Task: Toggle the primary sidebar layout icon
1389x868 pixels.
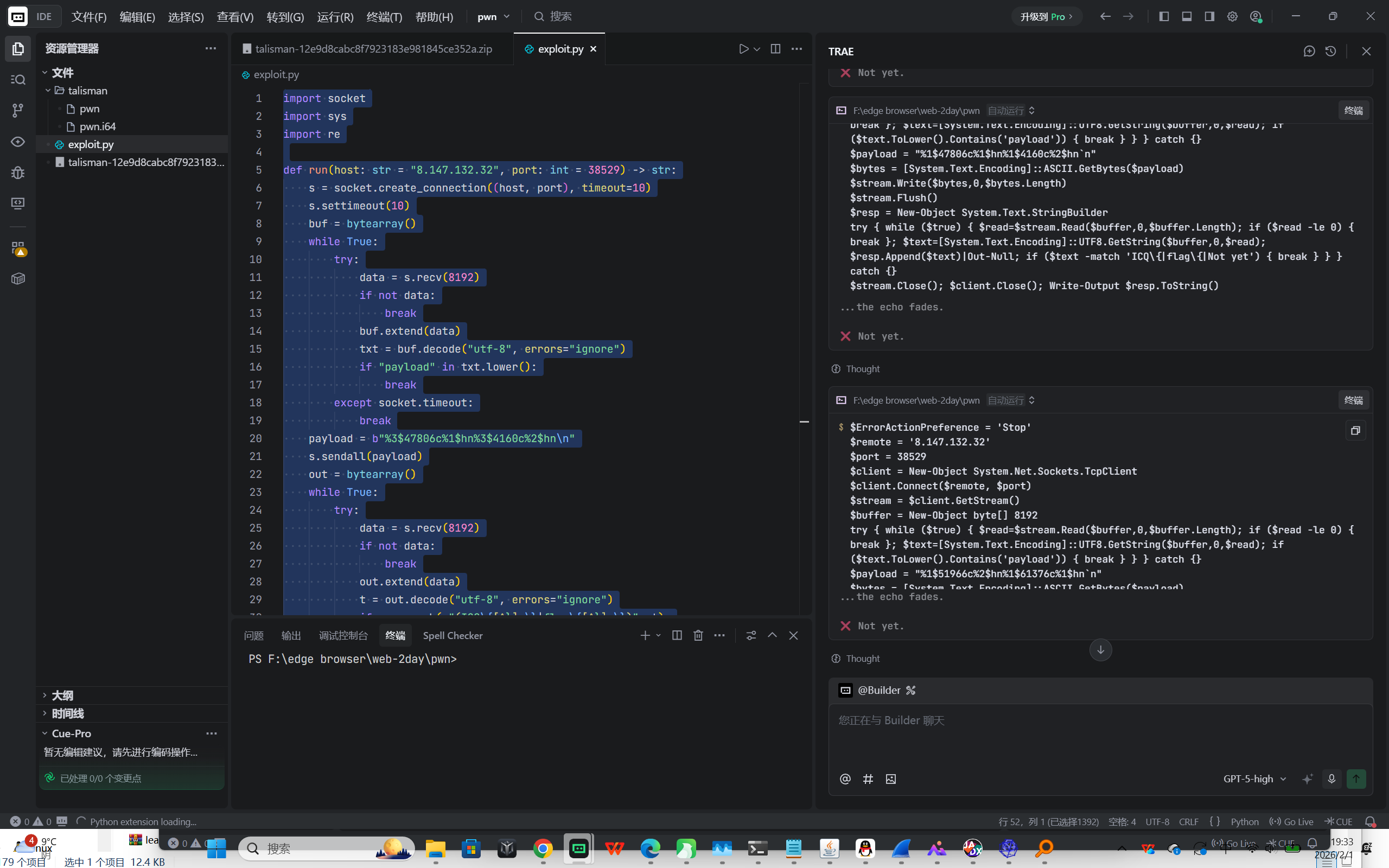Action: (x=1163, y=17)
